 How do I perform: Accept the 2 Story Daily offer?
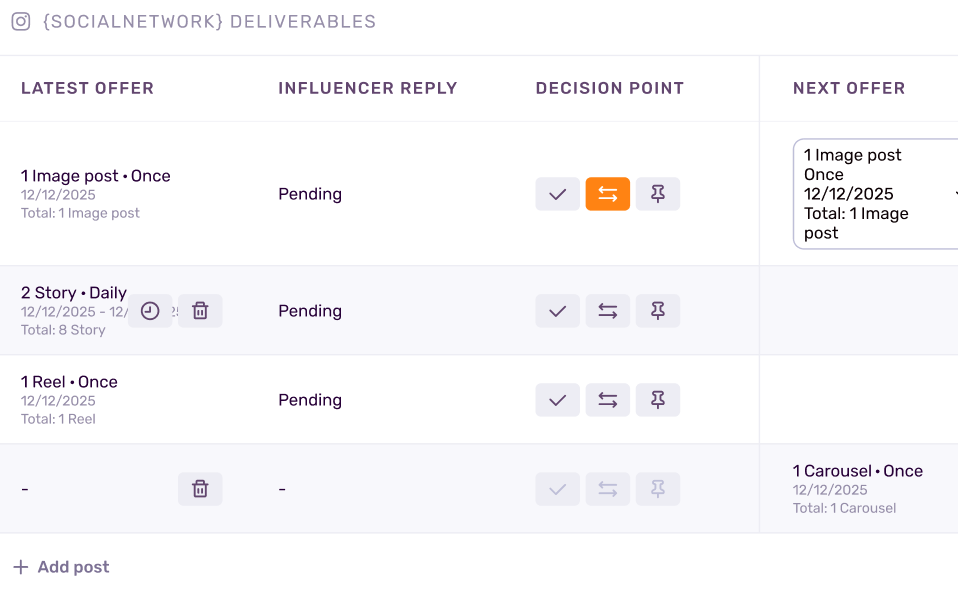[558, 311]
